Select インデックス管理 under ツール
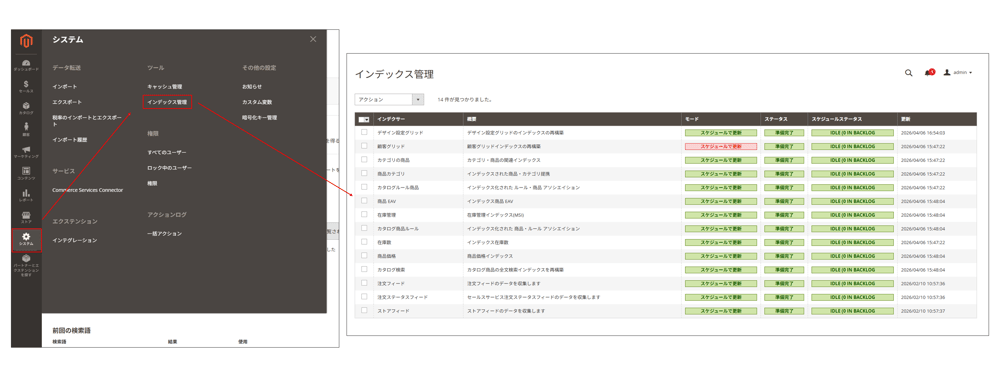This screenshot has width=1000, height=377. pyautogui.click(x=167, y=102)
